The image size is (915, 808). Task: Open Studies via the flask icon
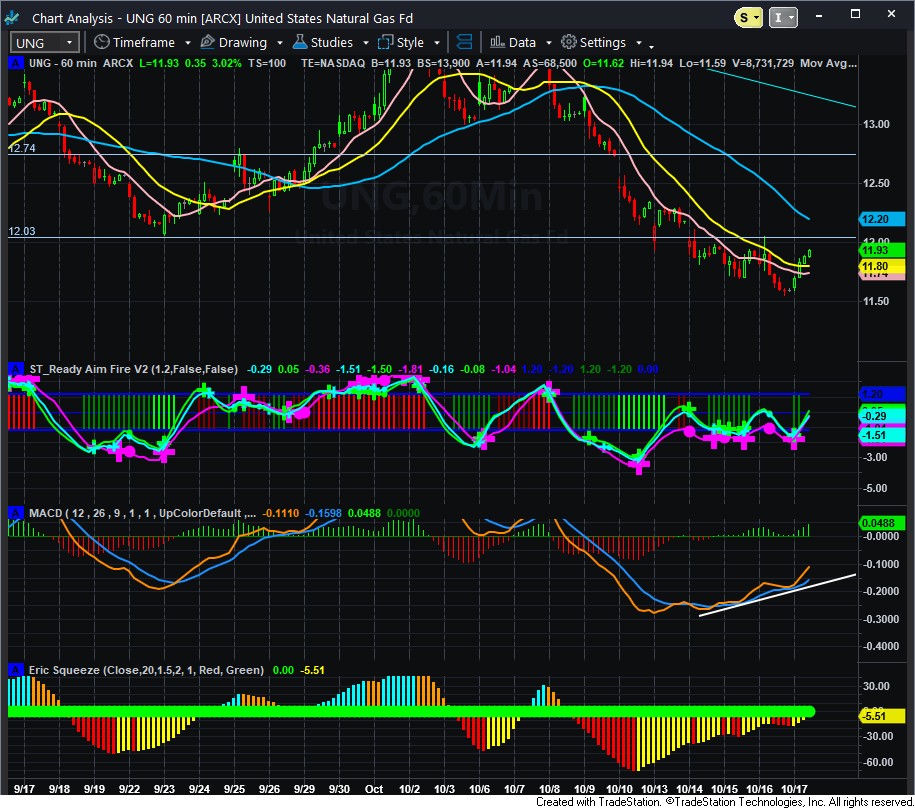coord(299,43)
